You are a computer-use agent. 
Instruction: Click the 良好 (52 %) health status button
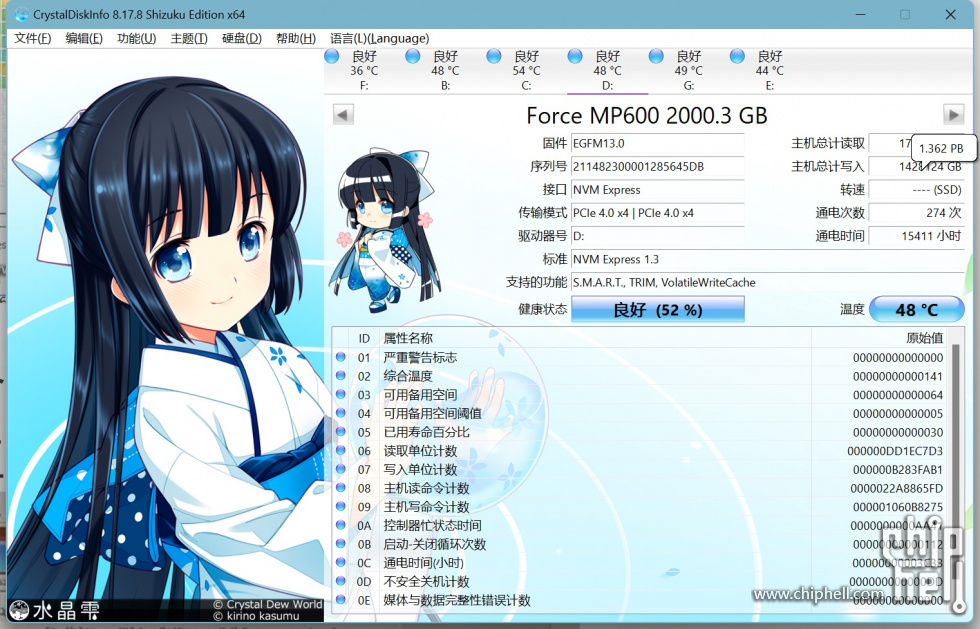[x=658, y=309]
